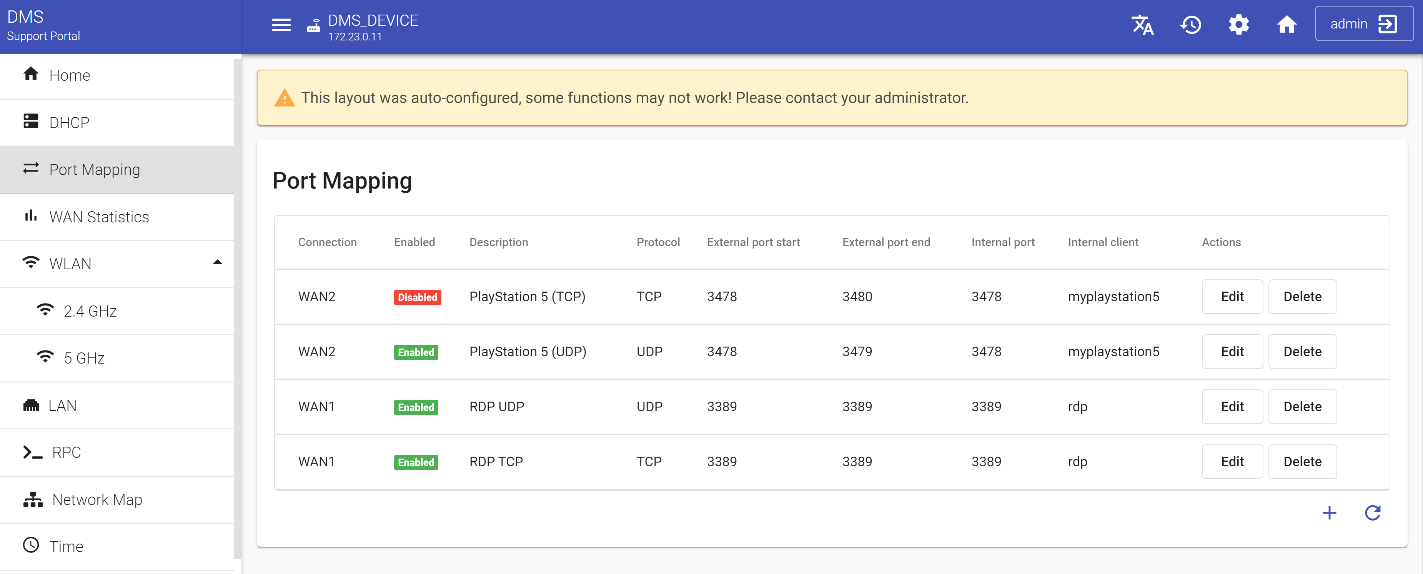Log out using the admin button
This screenshot has width=1423, height=574.
pyautogui.click(x=1363, y=24)
